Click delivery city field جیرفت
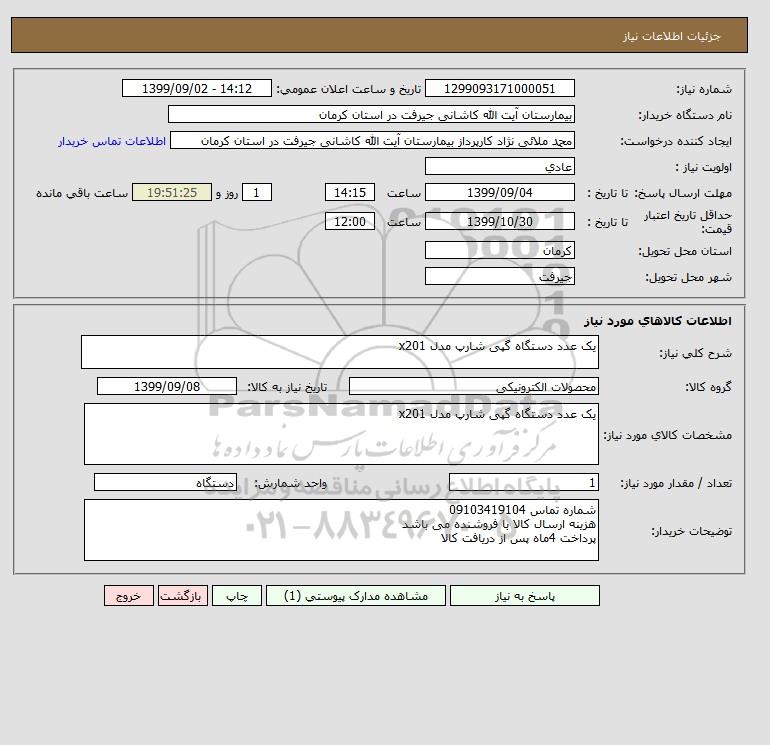This screenshot has width=770, height=745. [x=499, y=276]
